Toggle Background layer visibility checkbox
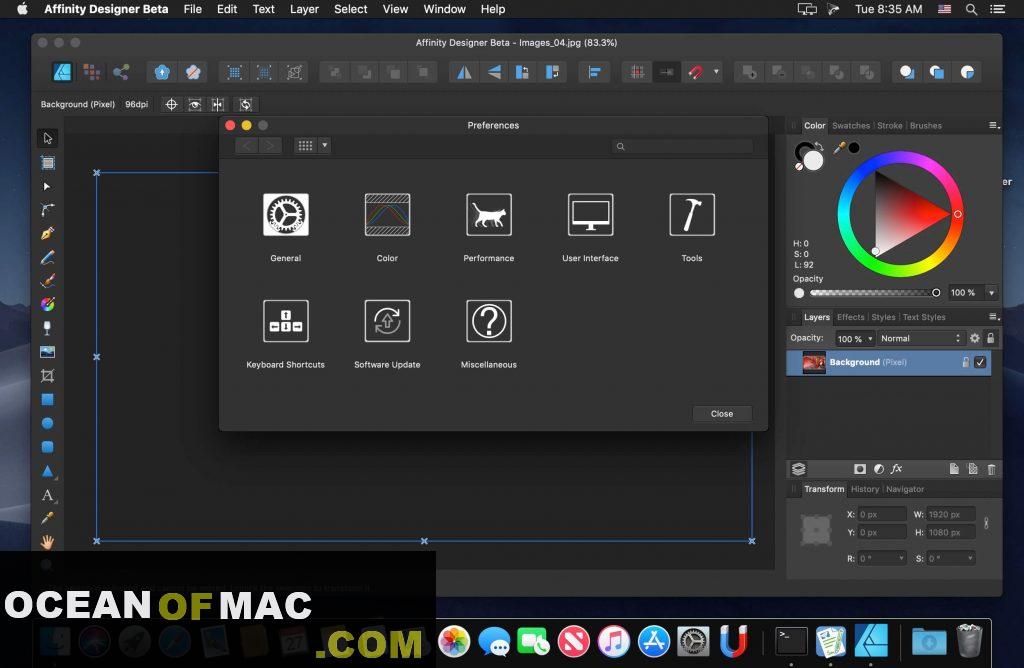Image resolution: width=1024 pixels, height=668 pixels. coord(980,362)
